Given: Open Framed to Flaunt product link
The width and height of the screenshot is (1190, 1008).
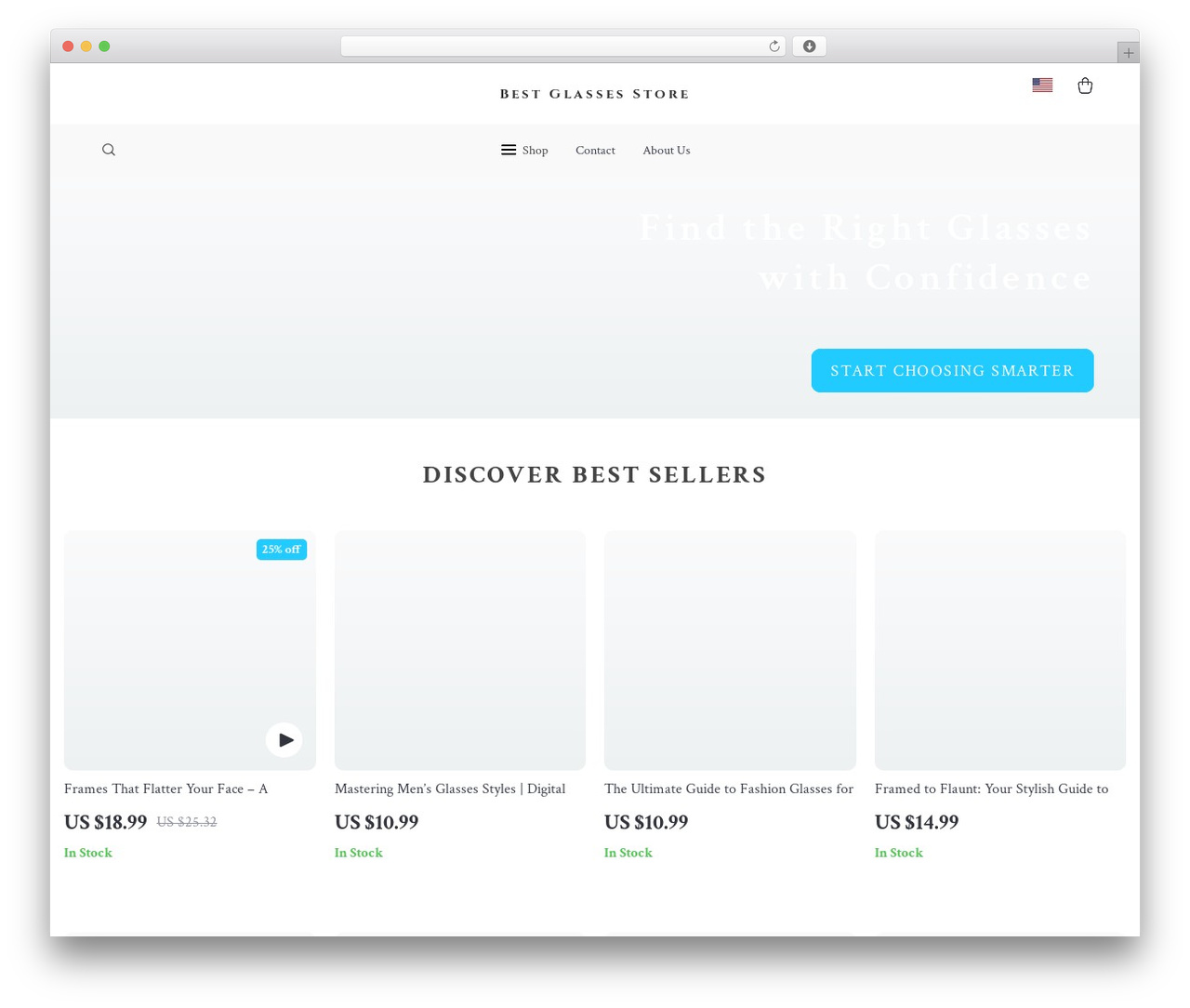Looking at the screenshot, I should pos(991,789).
